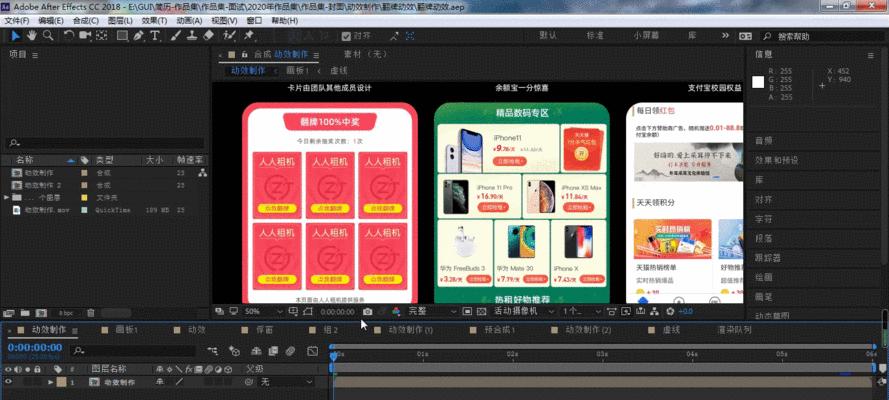Image resolution: width=889 pixels, height=400 pixels.
Task: Open the grid and guide options dropdown
Action: pyautogui.click(x=294, y=312)
